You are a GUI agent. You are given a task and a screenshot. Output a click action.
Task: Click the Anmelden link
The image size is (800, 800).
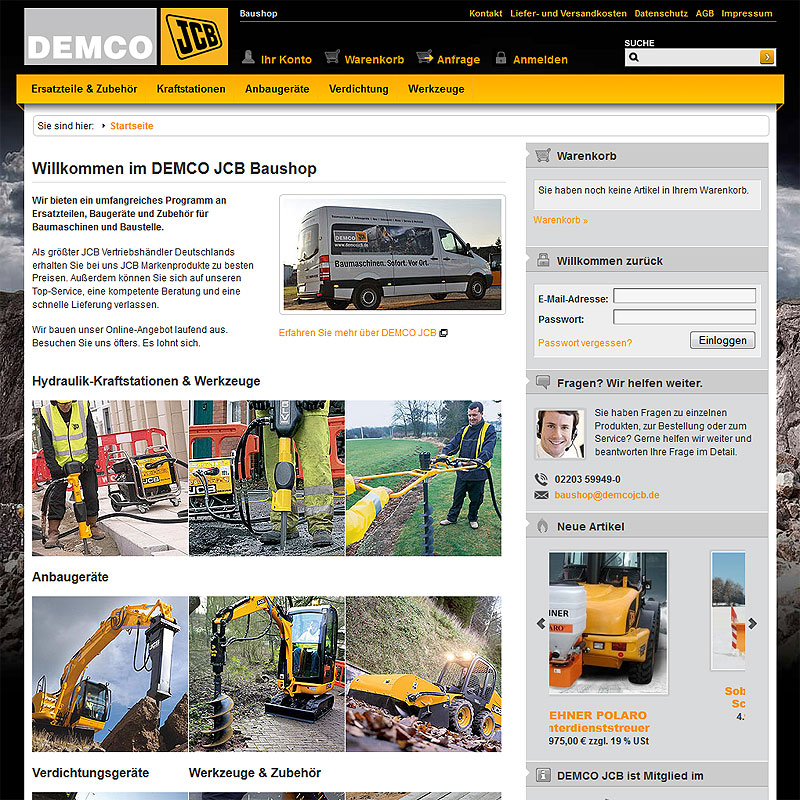pyautogui.click(x=540, y=60)
